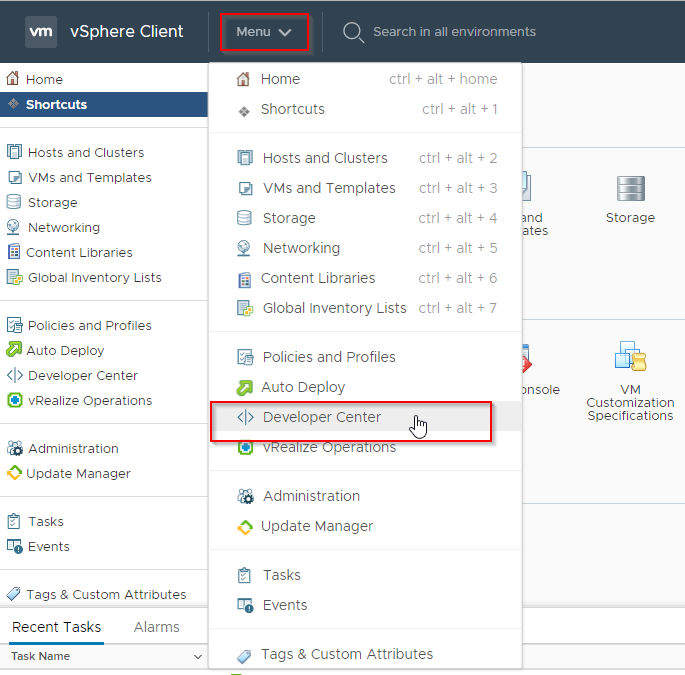
Task: Click Storage shortcut tile icon on right
Action: coord(630,188)
